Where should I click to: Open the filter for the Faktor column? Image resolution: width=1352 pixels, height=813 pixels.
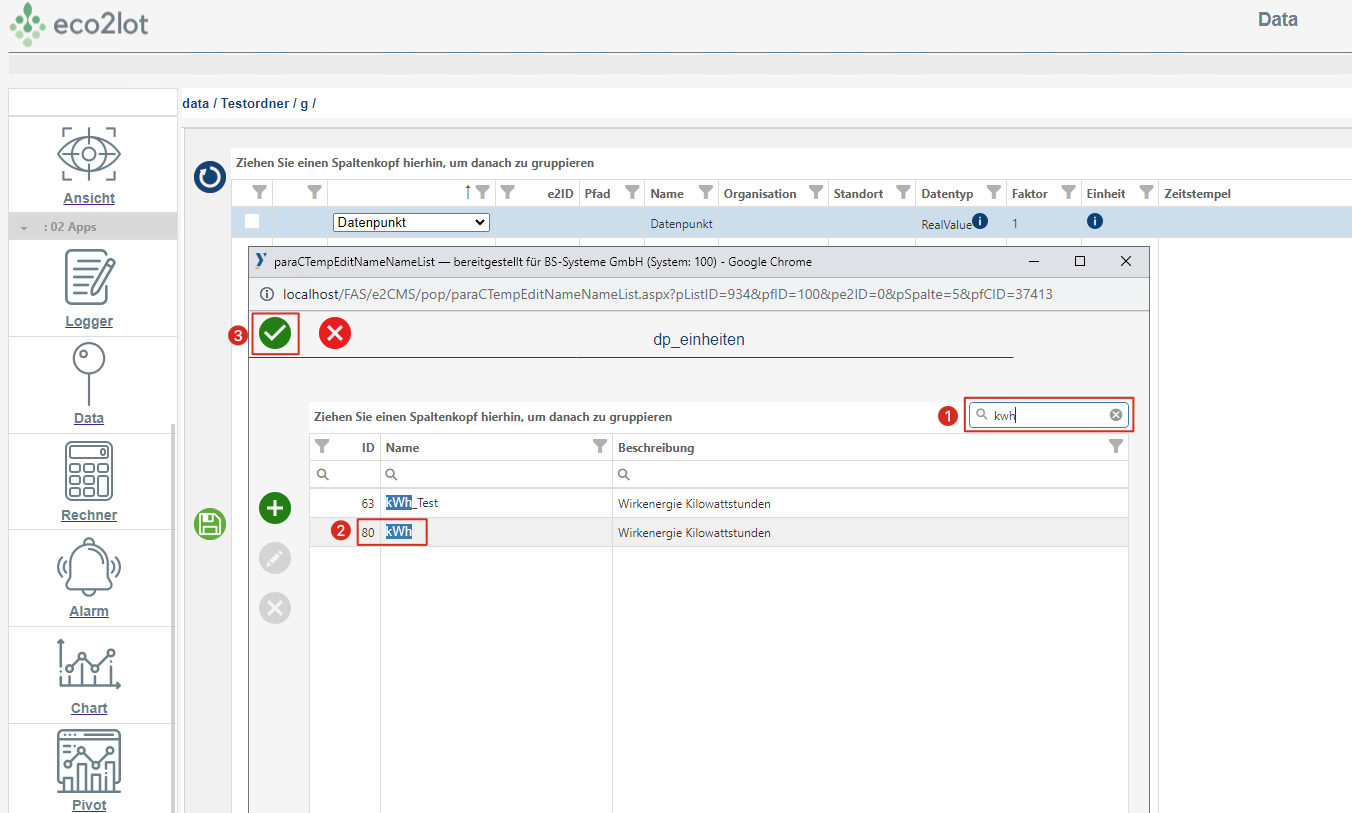[1069, 193]
